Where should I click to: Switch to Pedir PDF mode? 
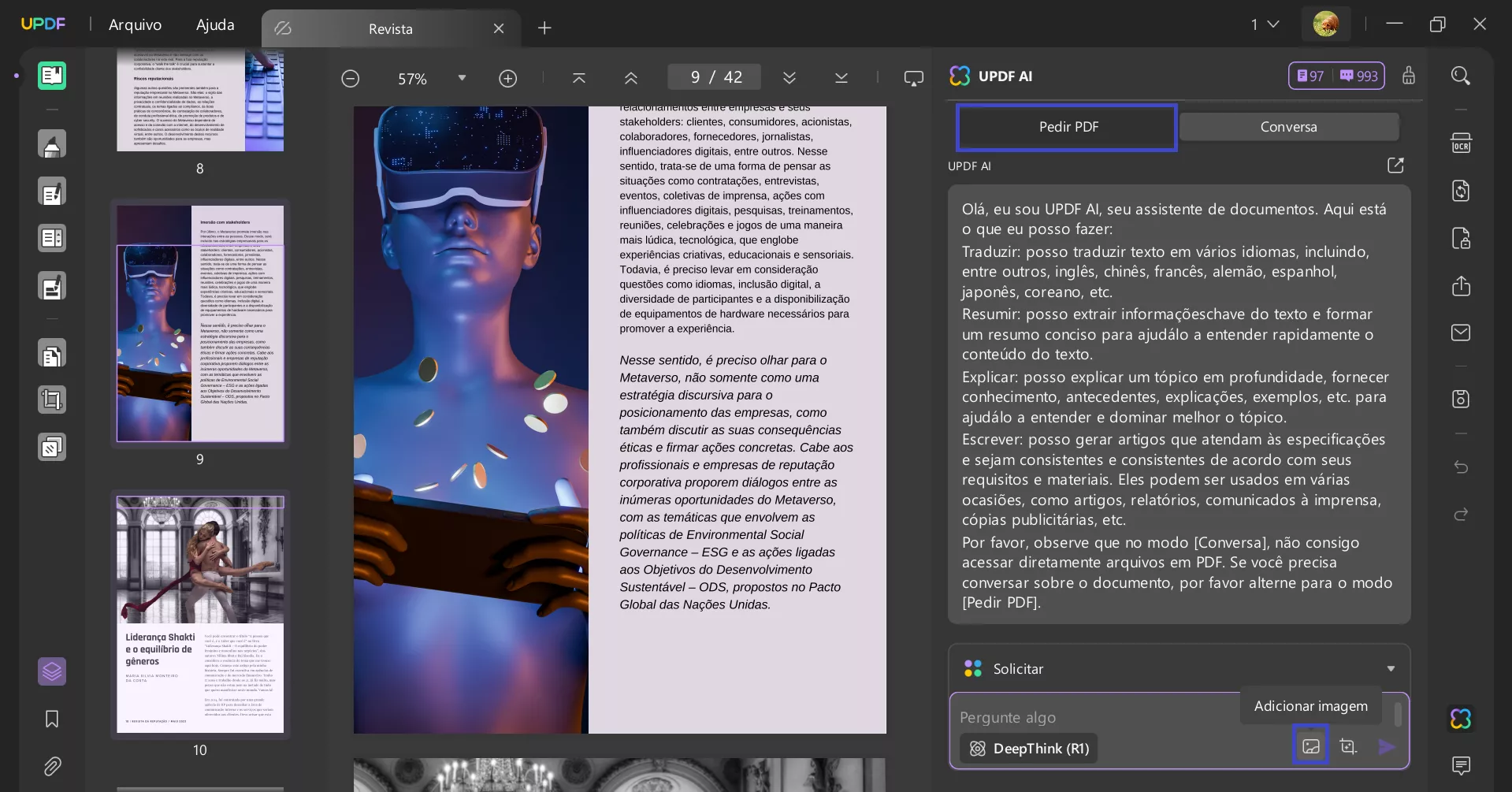click(x=1067, y=126)
